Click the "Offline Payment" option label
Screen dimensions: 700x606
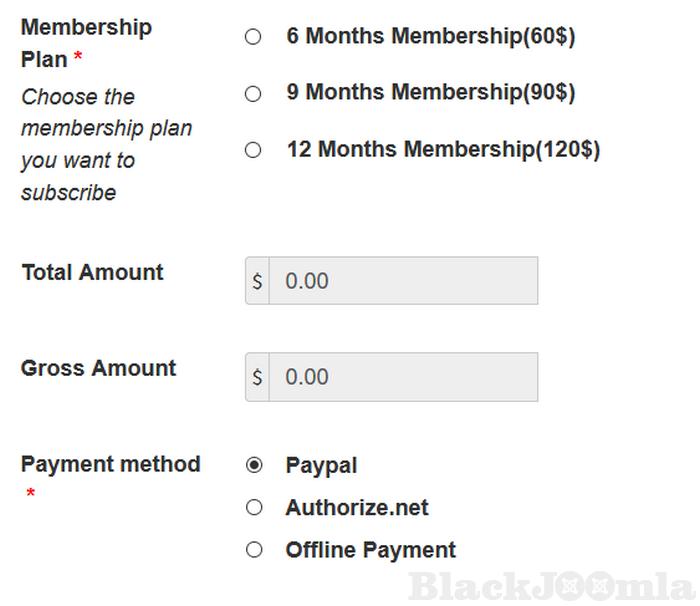tap(370, 550)
